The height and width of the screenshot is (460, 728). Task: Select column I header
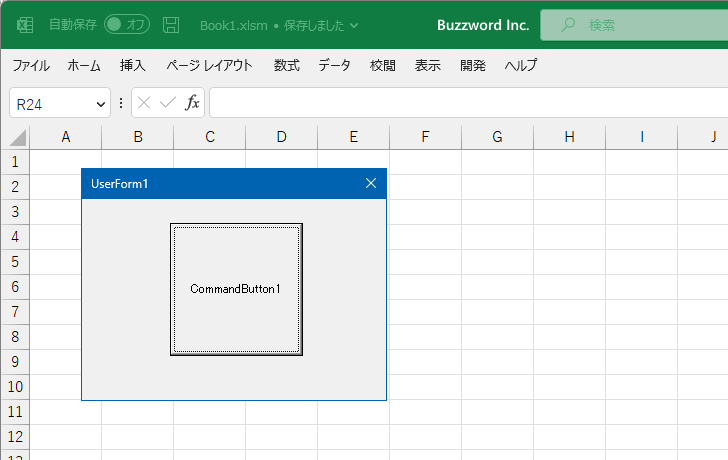641,137
